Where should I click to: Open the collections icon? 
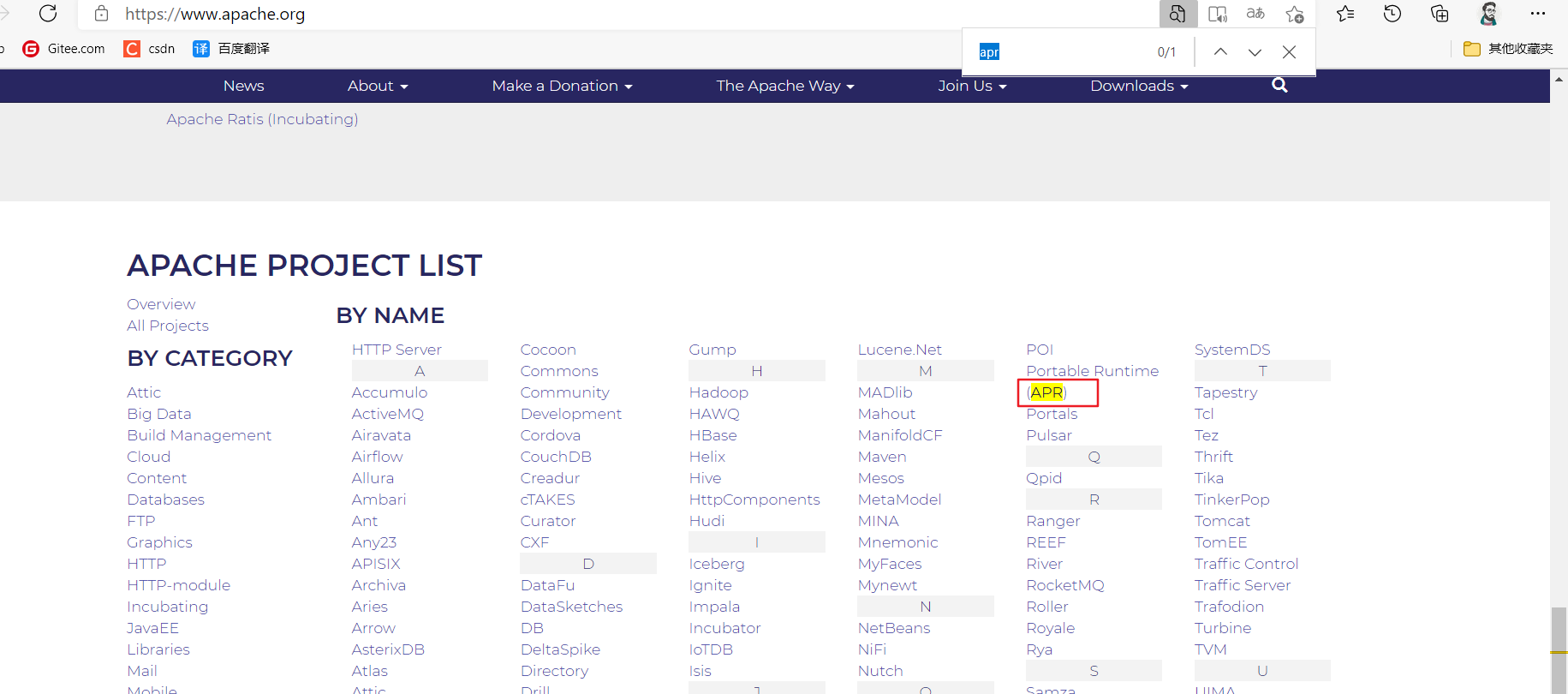(x=1440, y=14)
